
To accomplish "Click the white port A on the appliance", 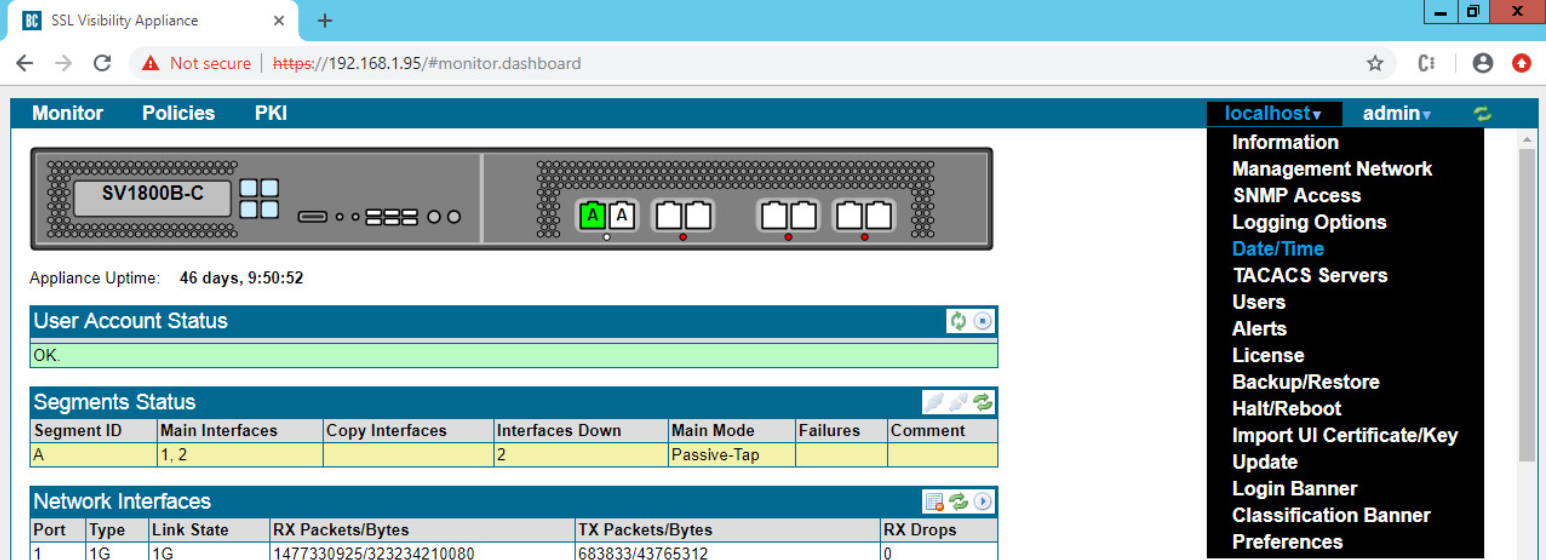I will pyautogui.click(x=621, y=215).
